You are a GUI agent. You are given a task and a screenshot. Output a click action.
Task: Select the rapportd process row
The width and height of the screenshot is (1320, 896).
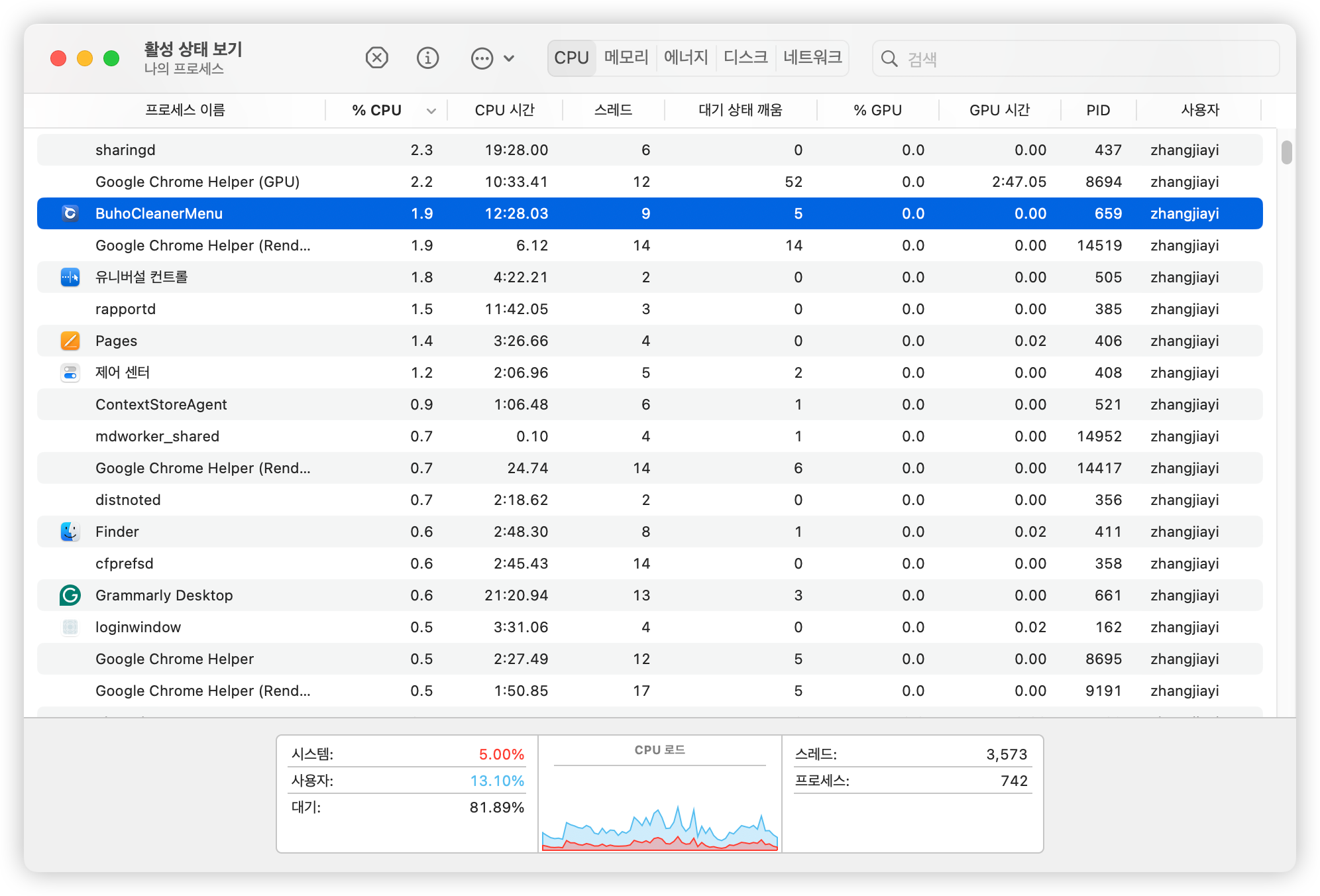click(x=649, y=309)
